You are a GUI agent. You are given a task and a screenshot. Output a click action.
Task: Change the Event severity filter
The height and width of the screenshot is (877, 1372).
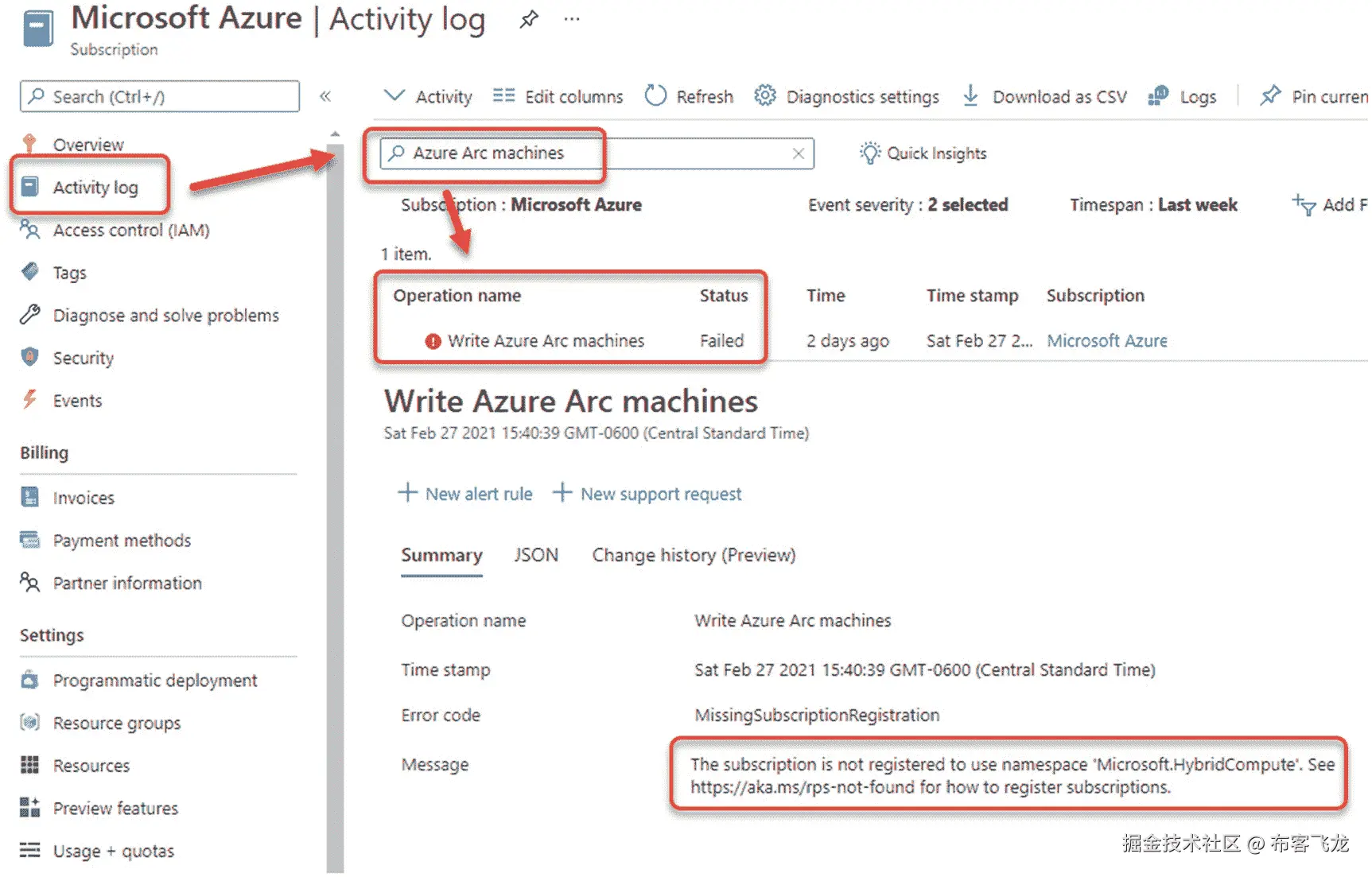[908, 204]
